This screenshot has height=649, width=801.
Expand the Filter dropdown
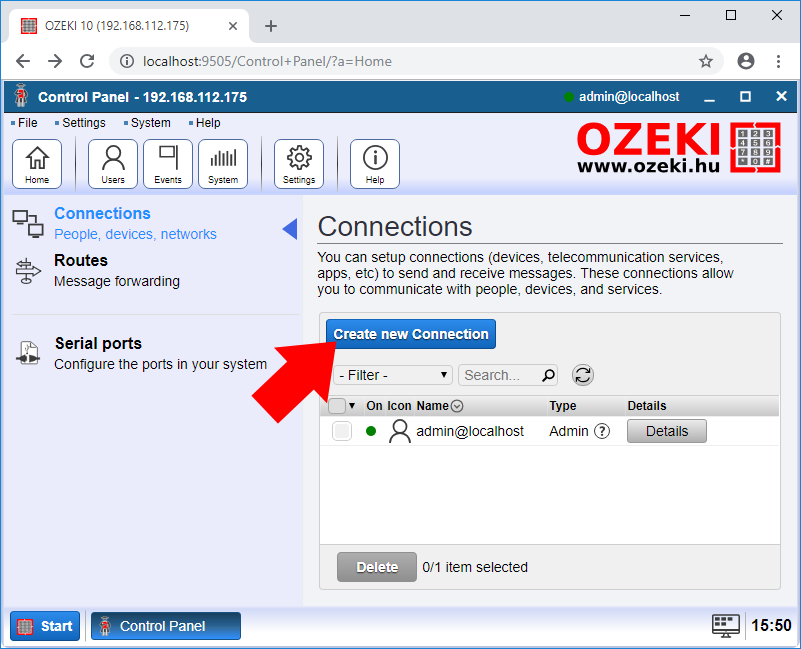(393, 375)
